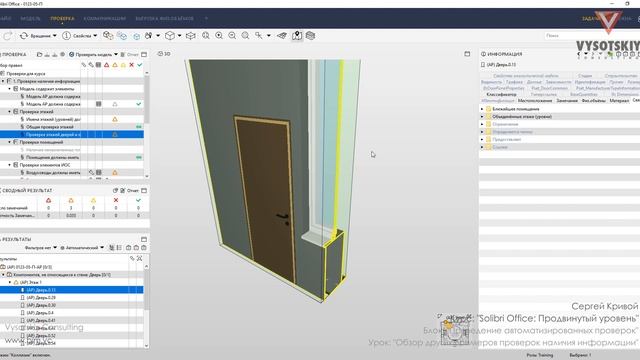640x360 pixels.
Task: Open the Фильтров нет dropdown
Action: tap(41, 248)
